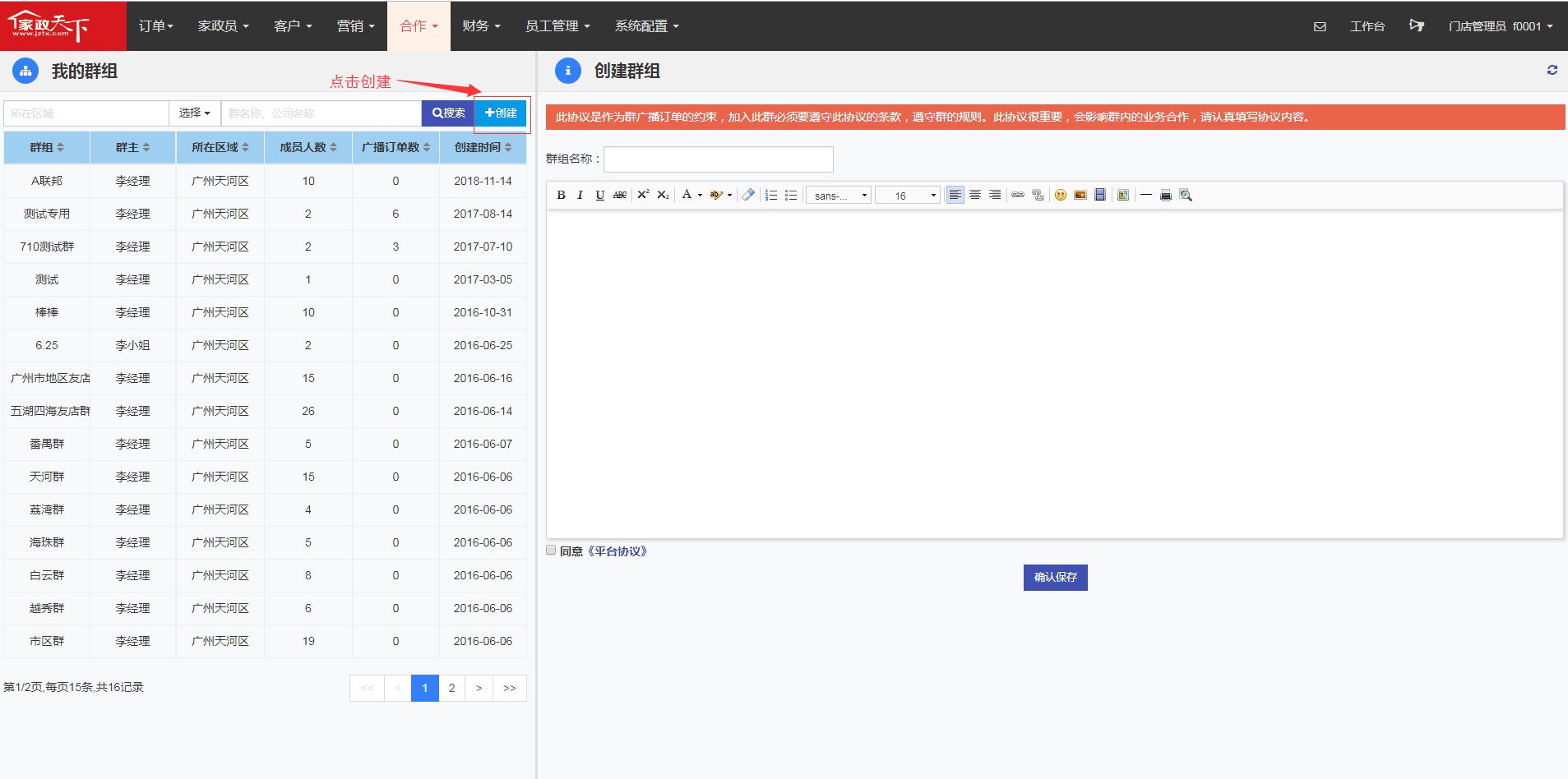This screenshot has width=1568, height=779.
Task: Go to the last page with >>
Action: (x=509, y=688)
